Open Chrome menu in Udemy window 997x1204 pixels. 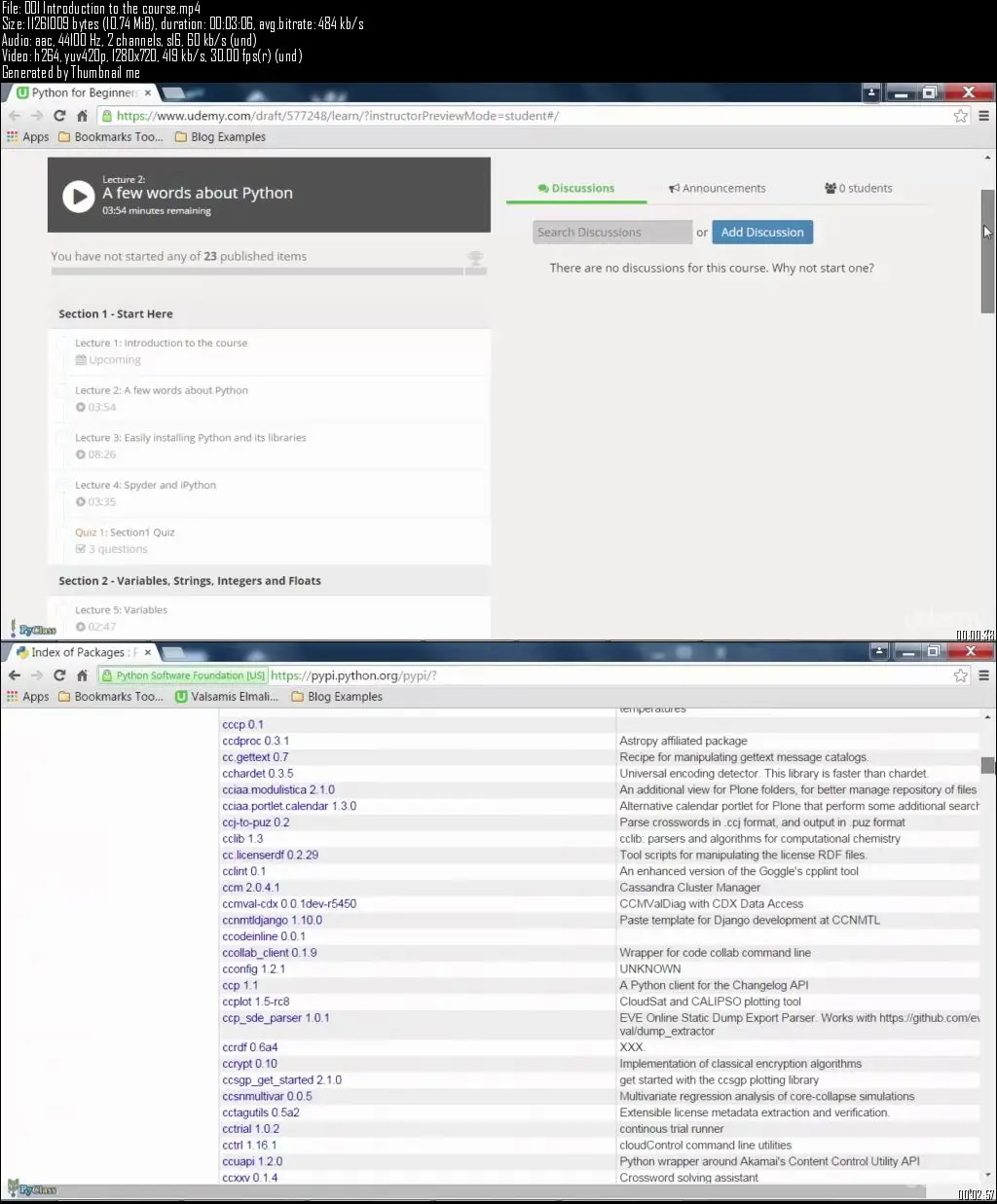pyautogui.click(x=984, y=116)
